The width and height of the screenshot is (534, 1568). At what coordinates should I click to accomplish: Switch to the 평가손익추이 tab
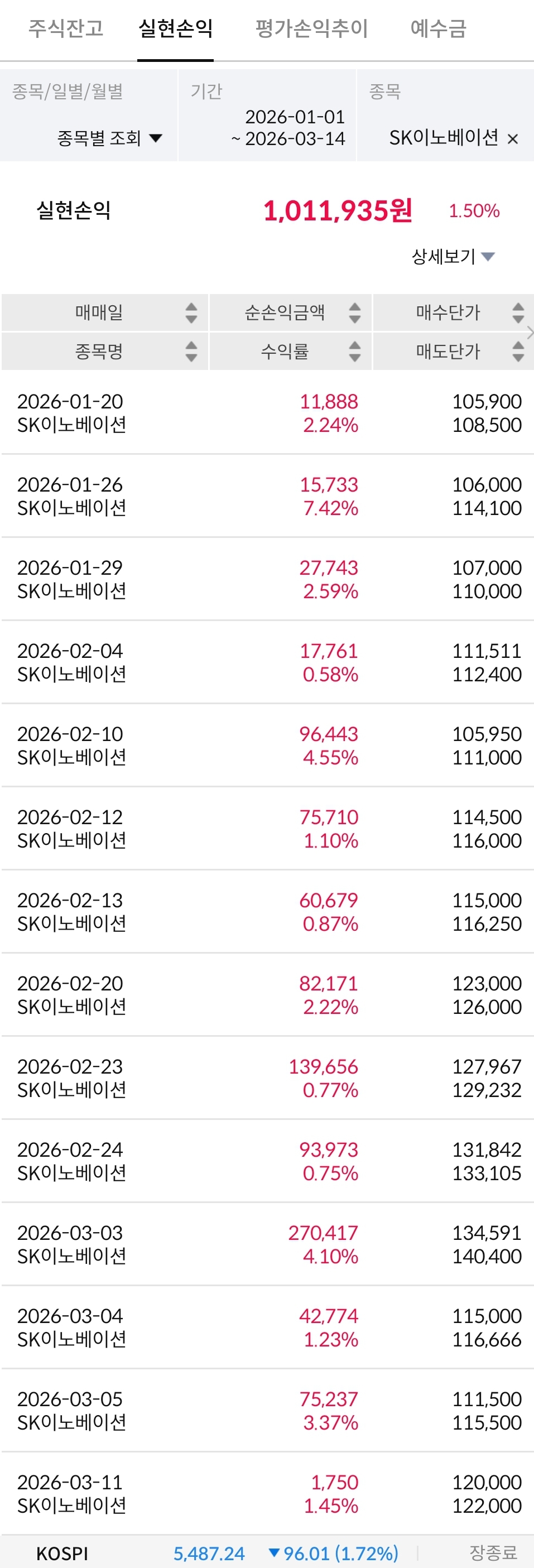pos(311,28)
